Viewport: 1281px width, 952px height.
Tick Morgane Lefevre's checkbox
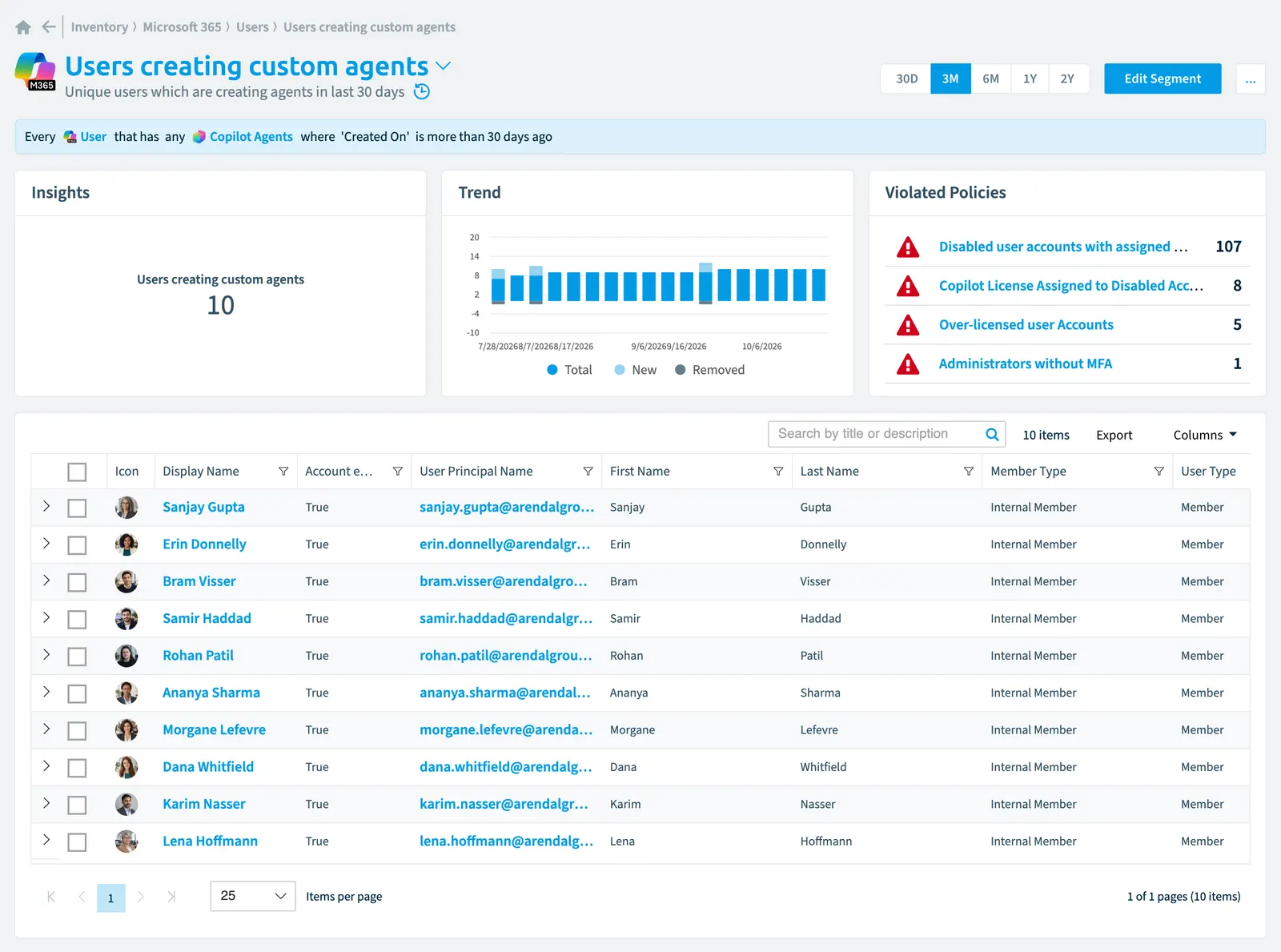pos(77,731)
